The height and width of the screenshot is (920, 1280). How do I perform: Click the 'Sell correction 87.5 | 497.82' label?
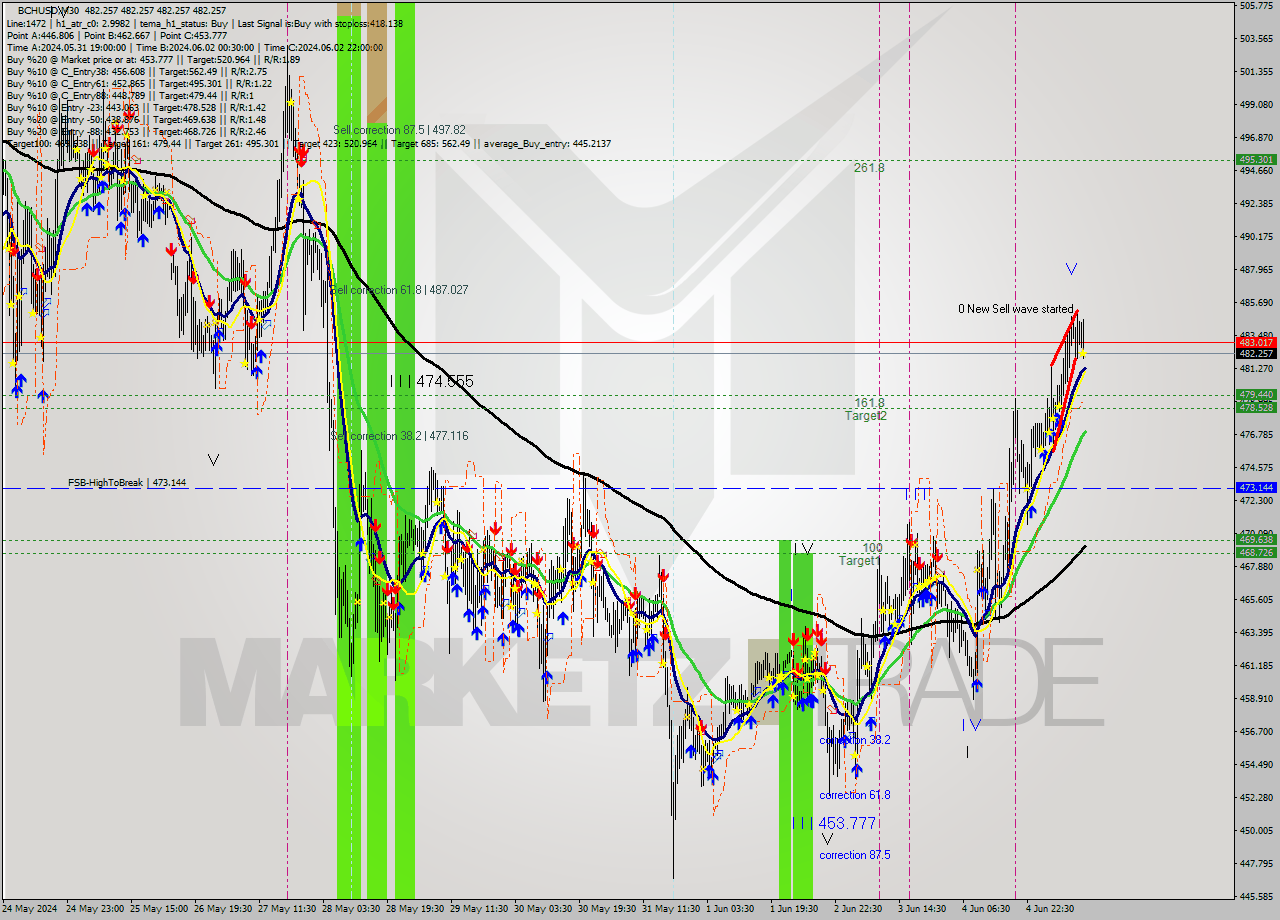[x=399, y=130]
